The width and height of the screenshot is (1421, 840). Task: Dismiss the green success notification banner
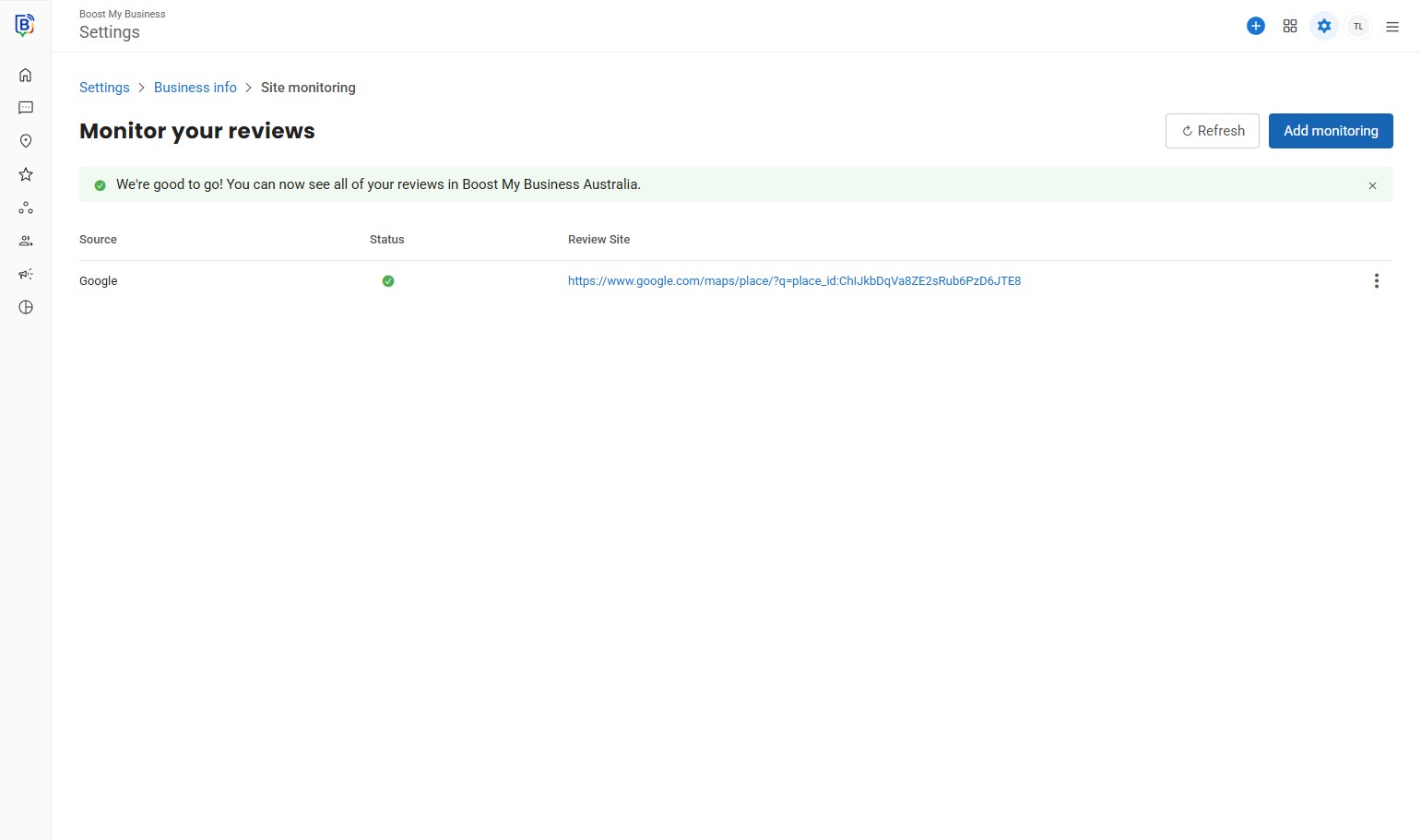(1372, 185)
